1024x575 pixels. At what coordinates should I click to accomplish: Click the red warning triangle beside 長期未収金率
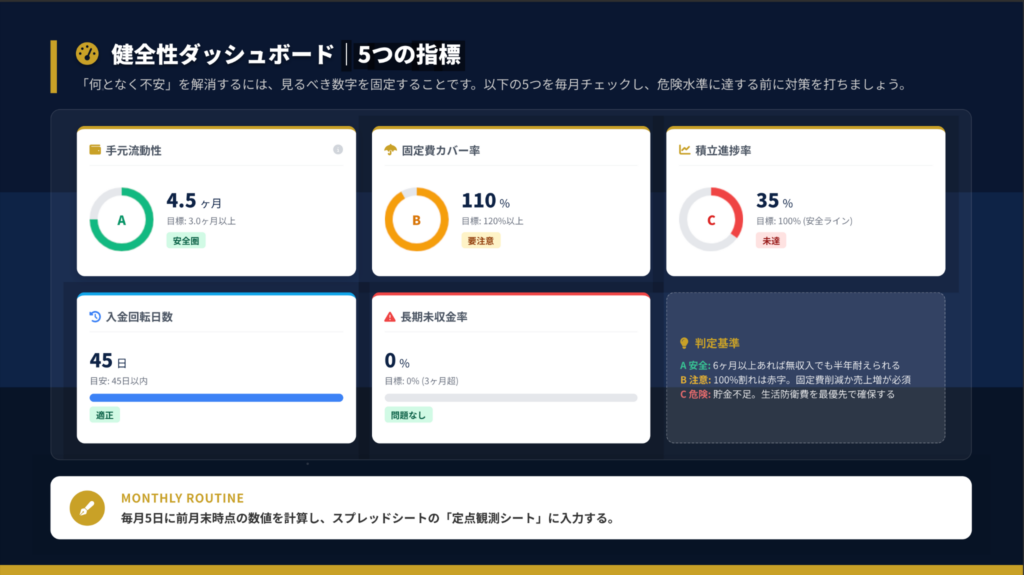(390, 317)
